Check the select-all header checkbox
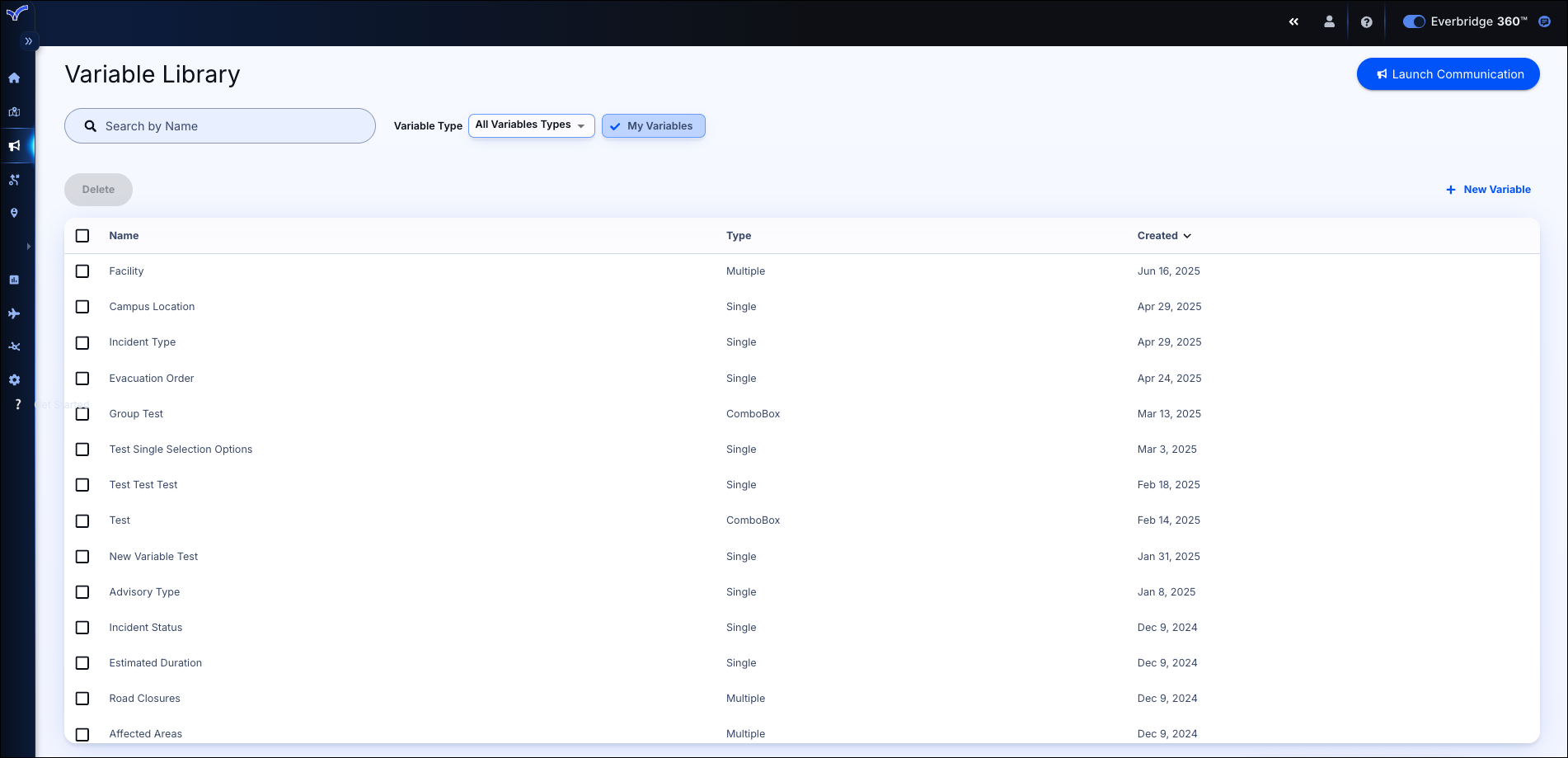1568x758 pixels. click(x=82, y=236)
